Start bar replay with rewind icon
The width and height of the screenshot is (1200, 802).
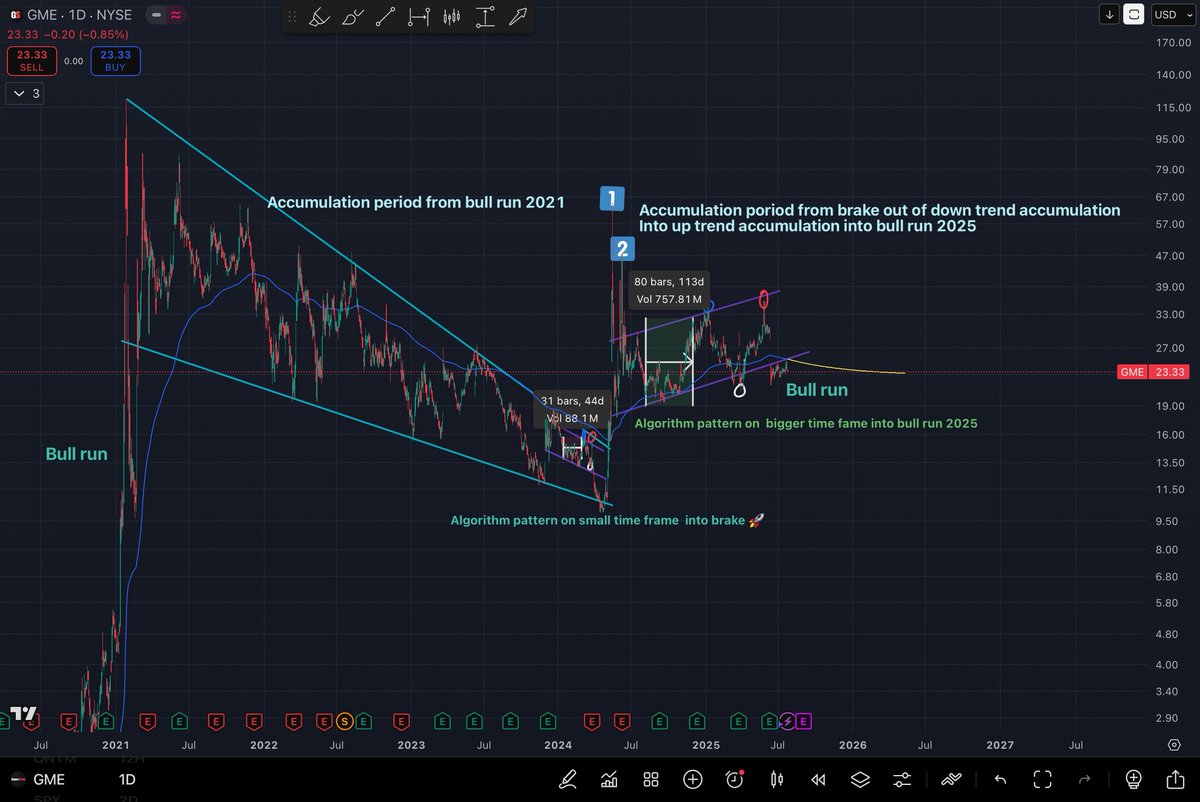[818, 779]
